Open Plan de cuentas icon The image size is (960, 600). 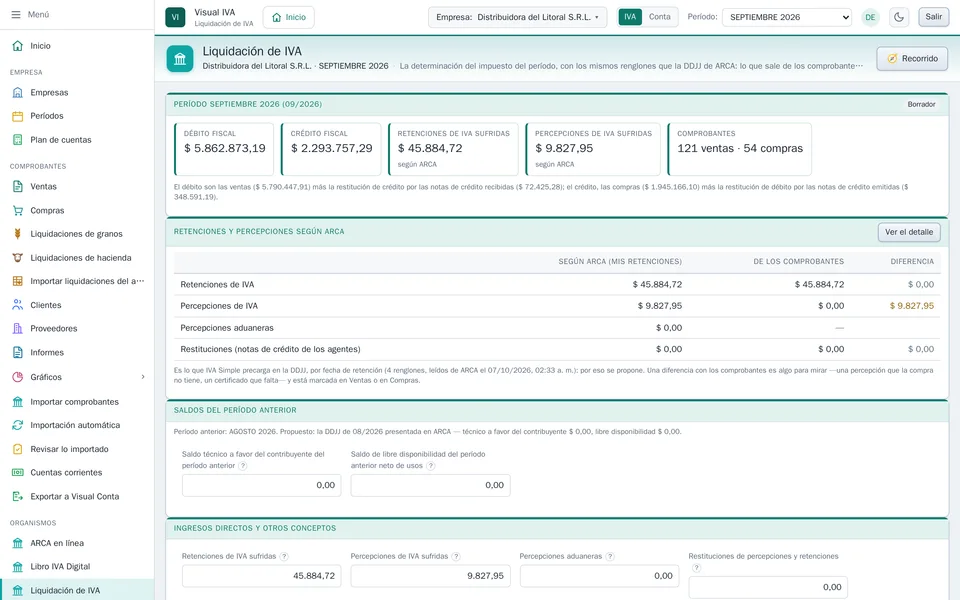pos(18,140)
